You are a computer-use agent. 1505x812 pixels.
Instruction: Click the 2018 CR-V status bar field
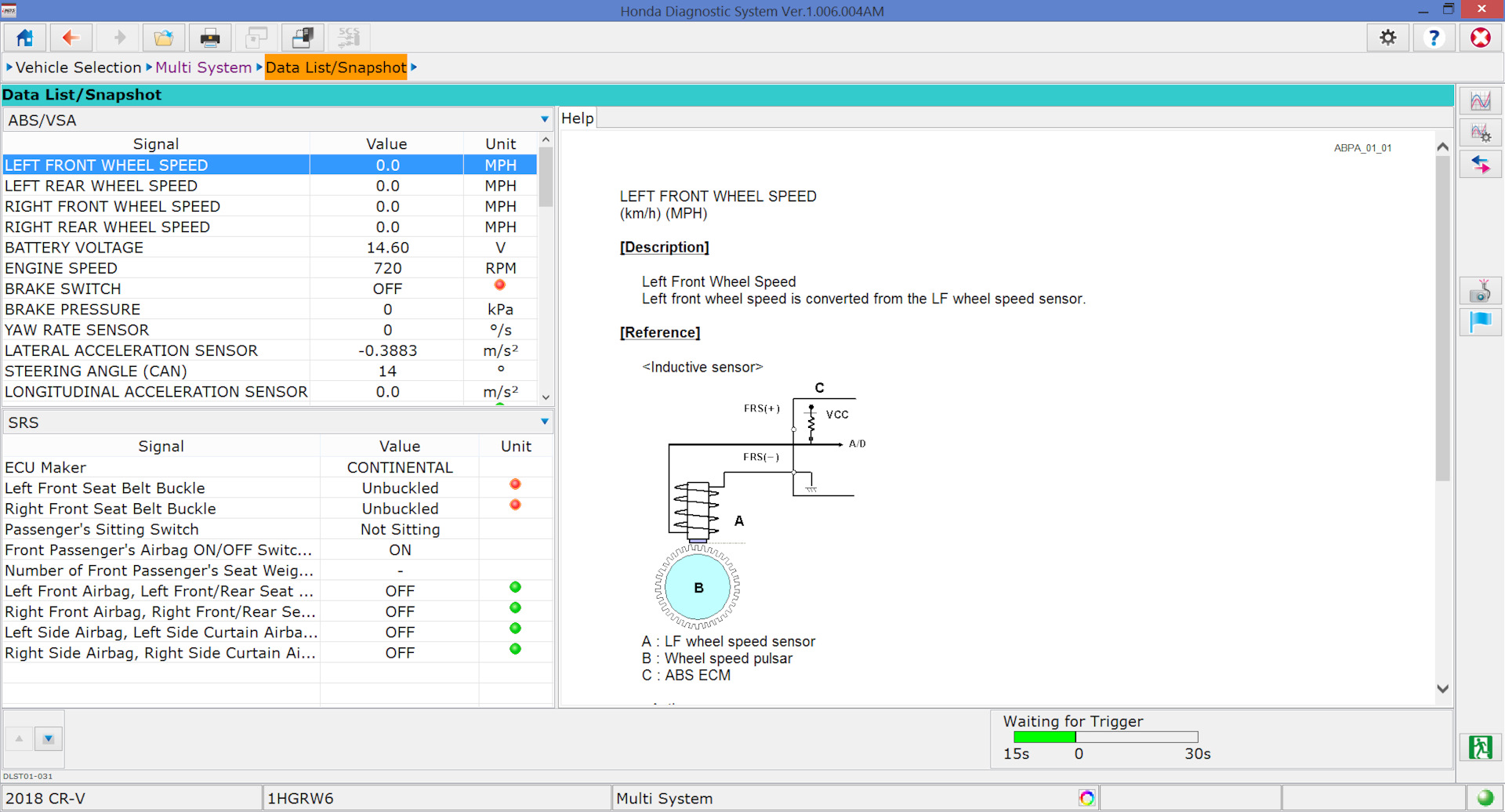131,798
